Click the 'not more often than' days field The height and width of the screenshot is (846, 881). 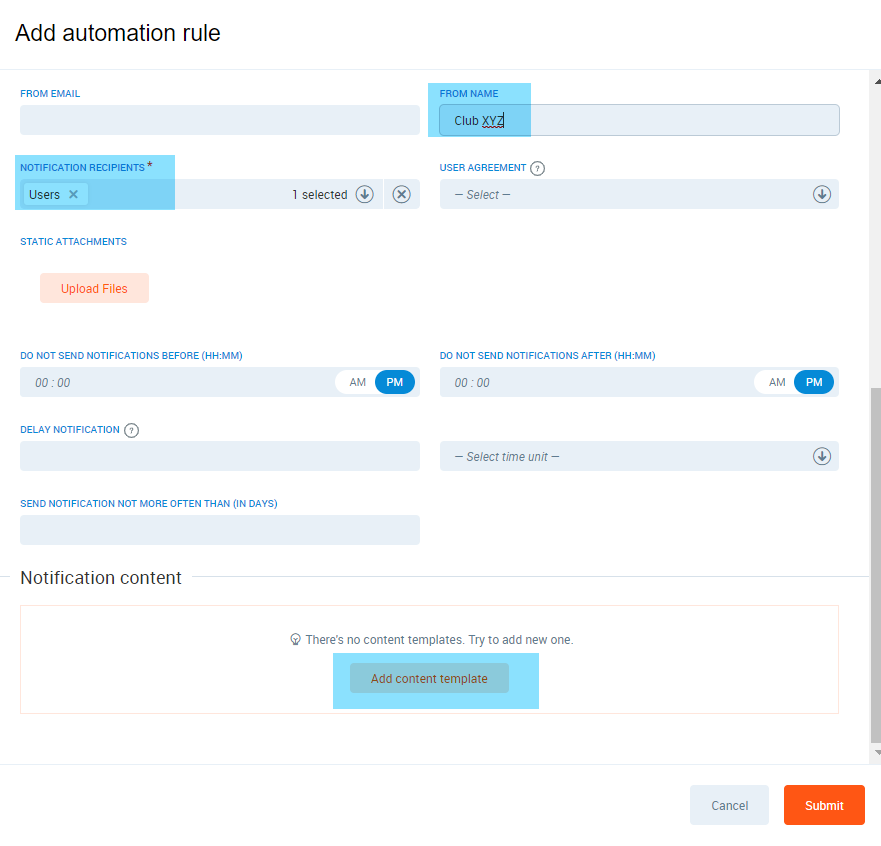[220, 531]
